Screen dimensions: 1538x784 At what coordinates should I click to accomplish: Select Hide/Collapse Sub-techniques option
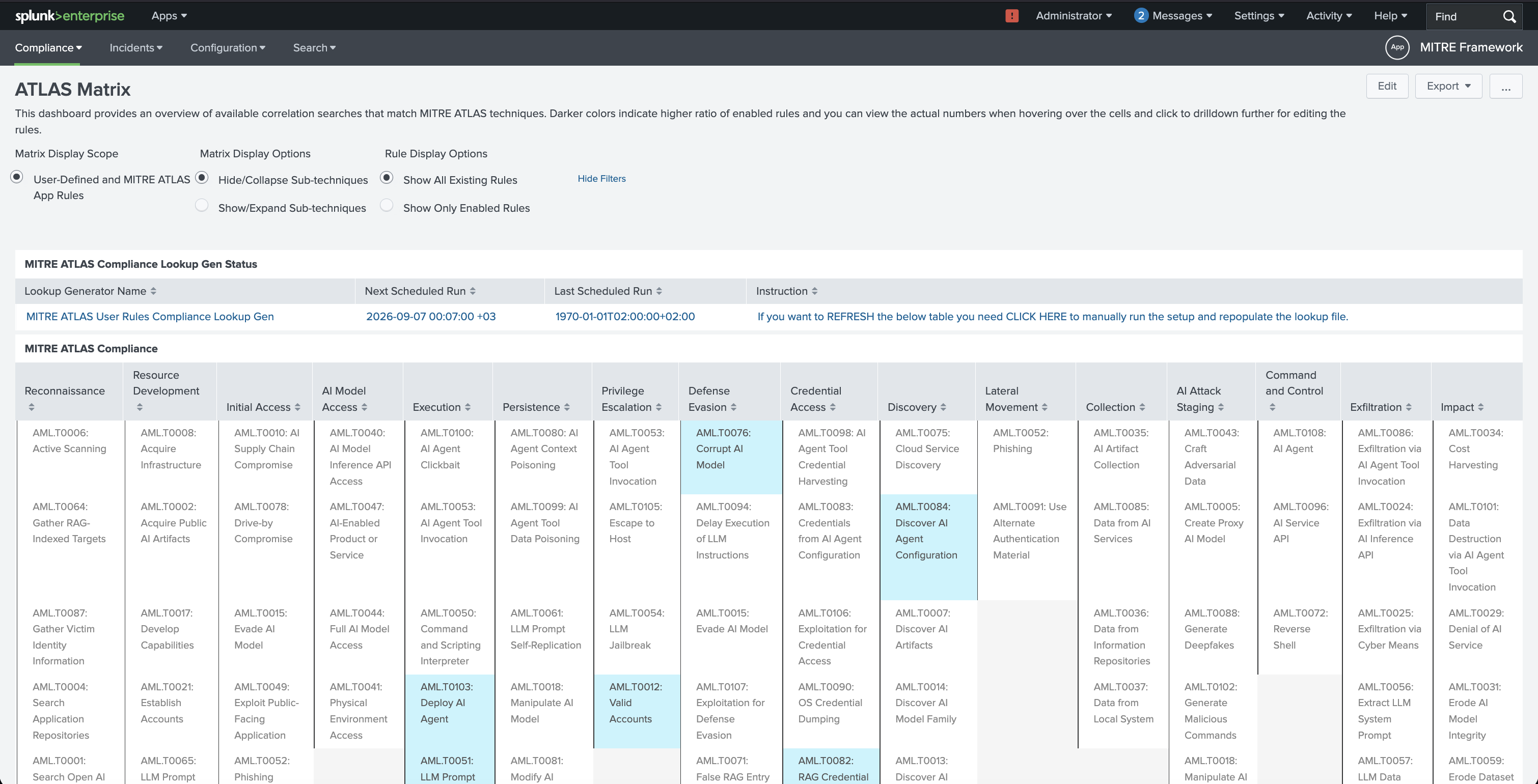click(202, 177)
